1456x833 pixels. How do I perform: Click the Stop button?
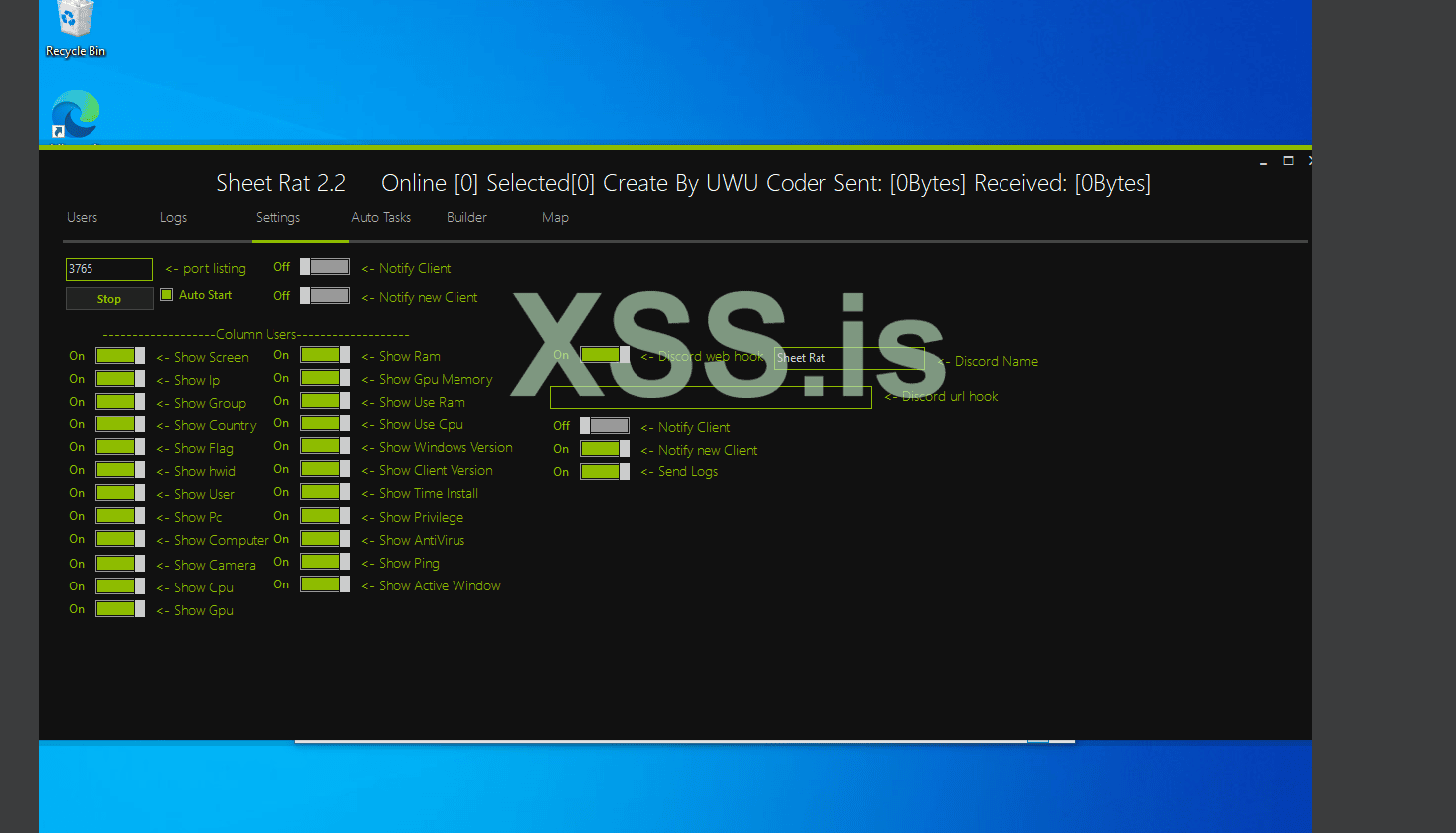point(109,299)
